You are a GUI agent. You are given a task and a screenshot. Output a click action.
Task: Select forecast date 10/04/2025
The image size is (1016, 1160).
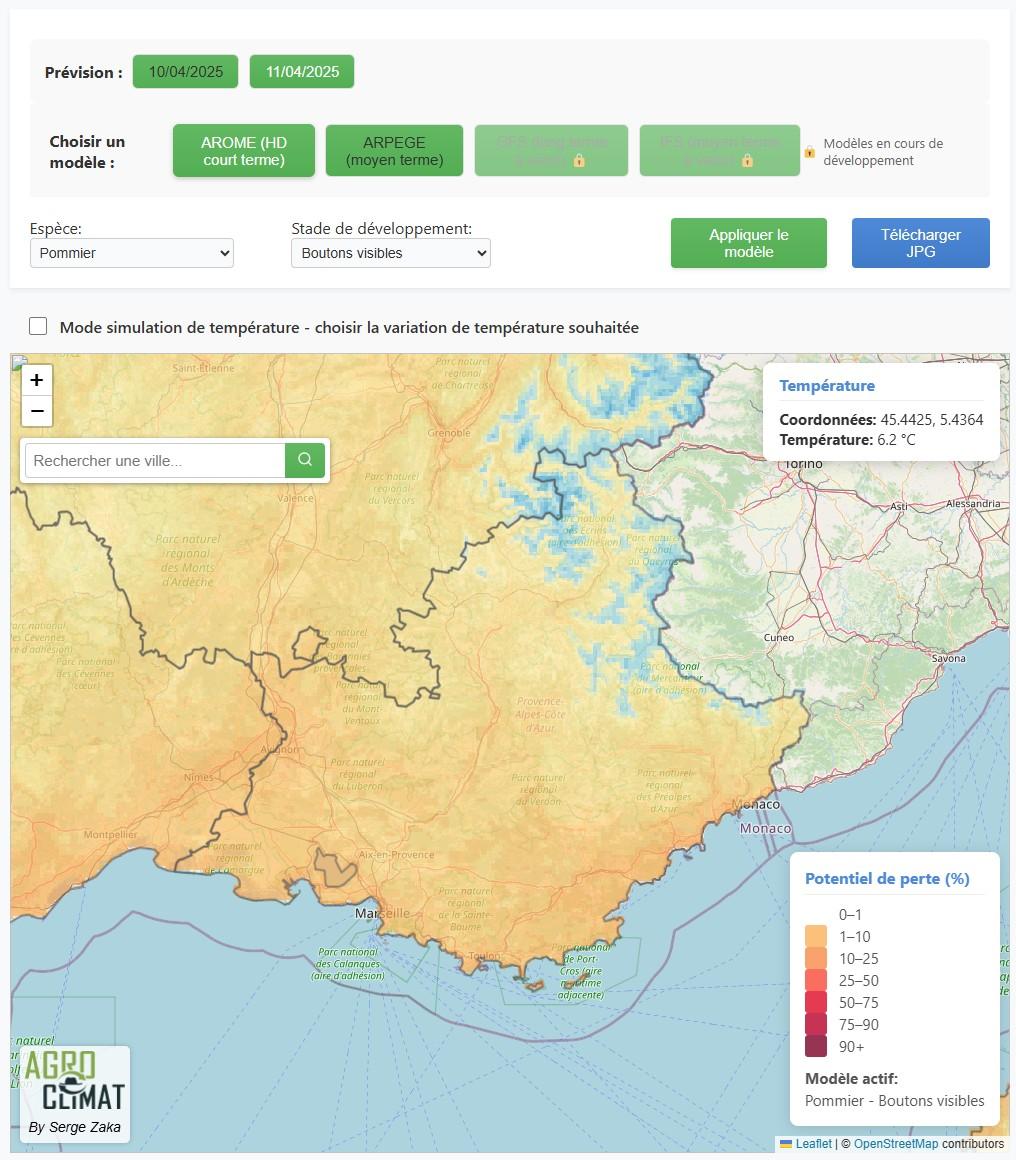[185, 72]
